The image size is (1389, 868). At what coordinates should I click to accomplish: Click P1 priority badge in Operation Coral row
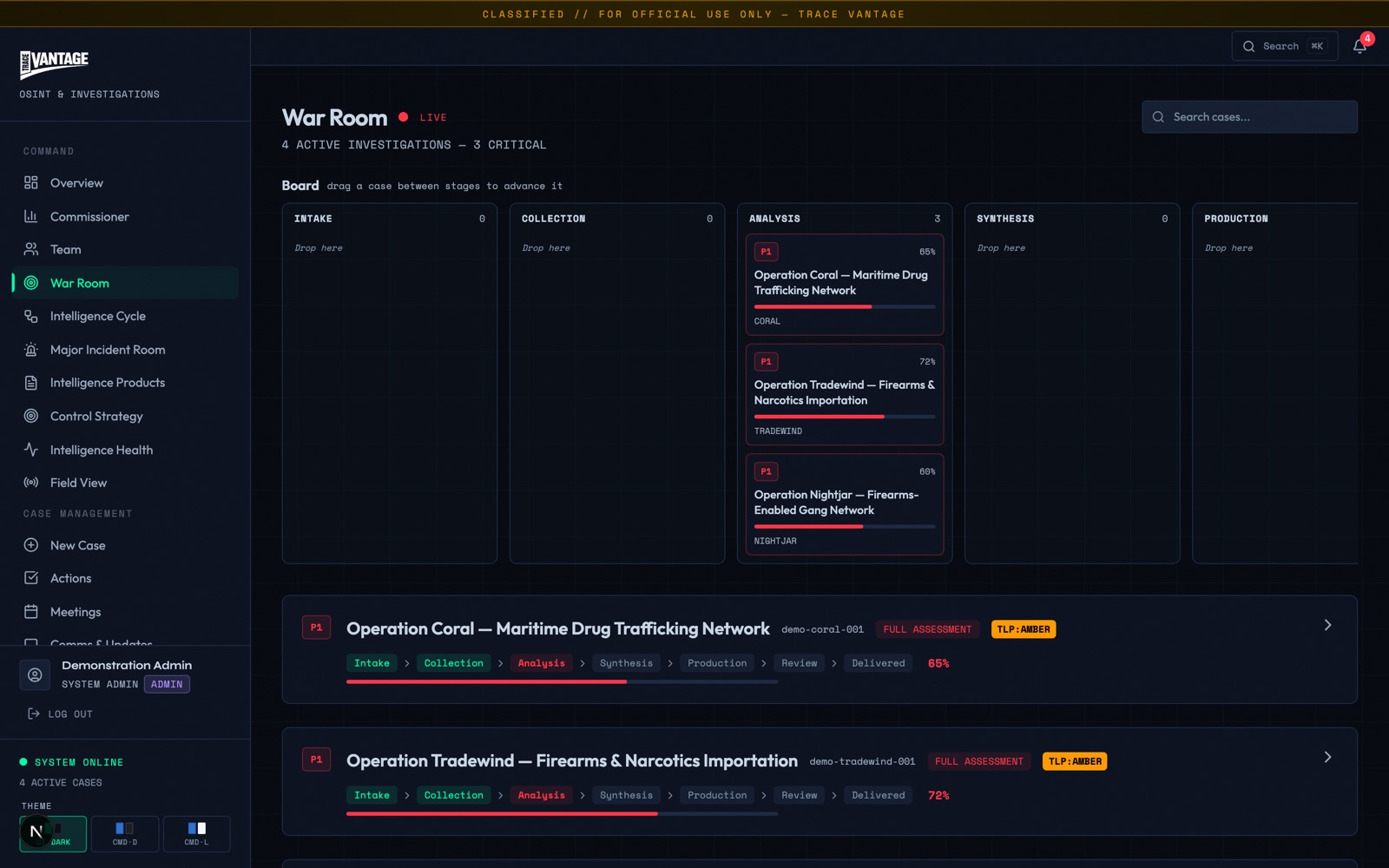(x=316, y=628)
